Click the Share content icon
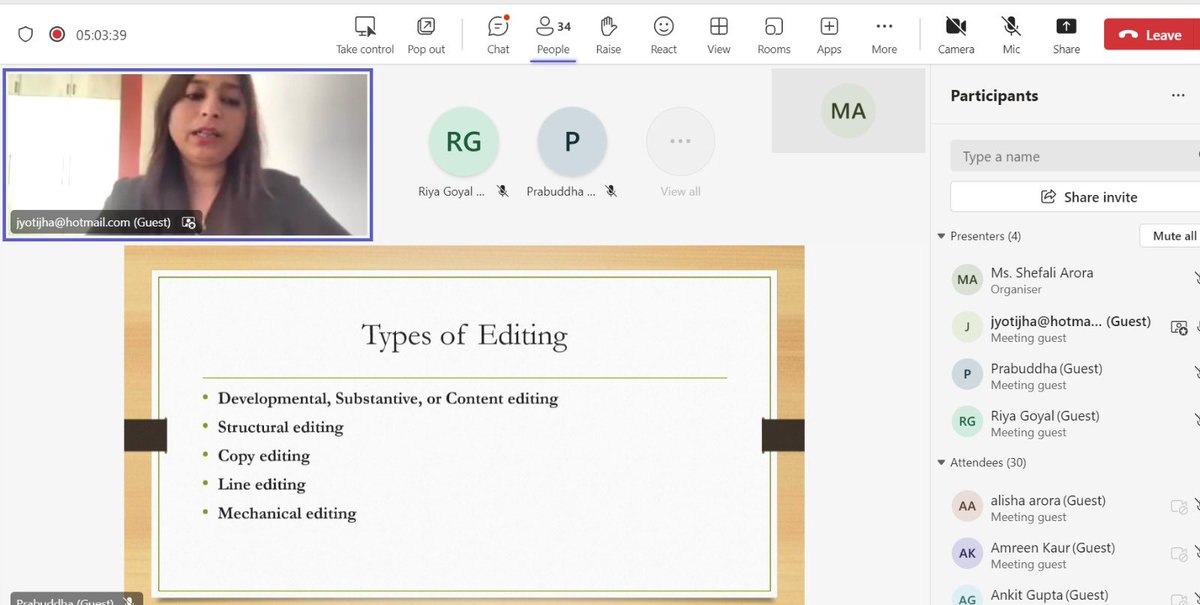 (1066, 35)
